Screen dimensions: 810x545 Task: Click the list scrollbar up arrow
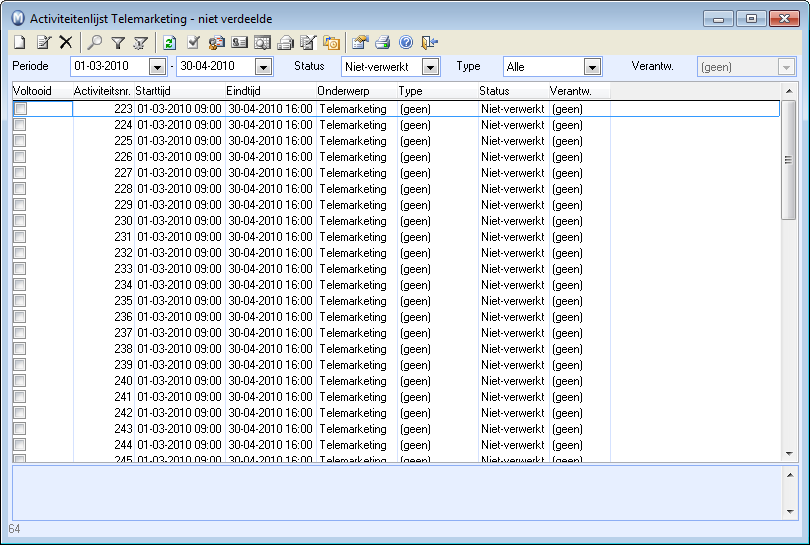789,91
